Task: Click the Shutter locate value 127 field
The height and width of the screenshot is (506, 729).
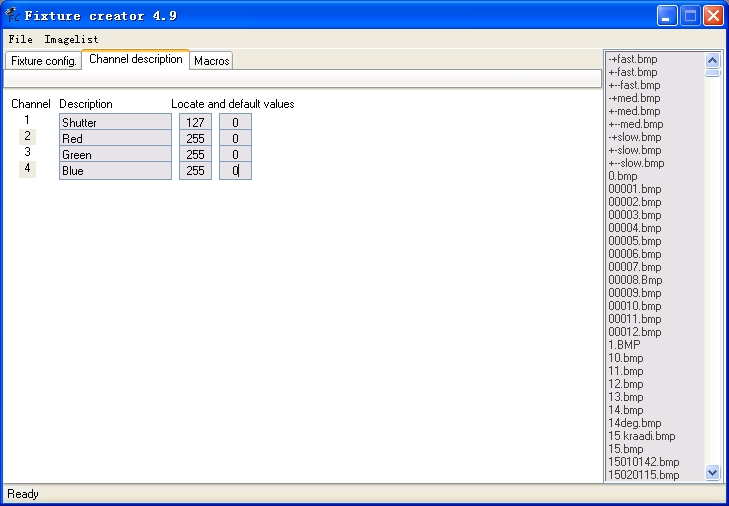Action: click(x=195, y=122)
